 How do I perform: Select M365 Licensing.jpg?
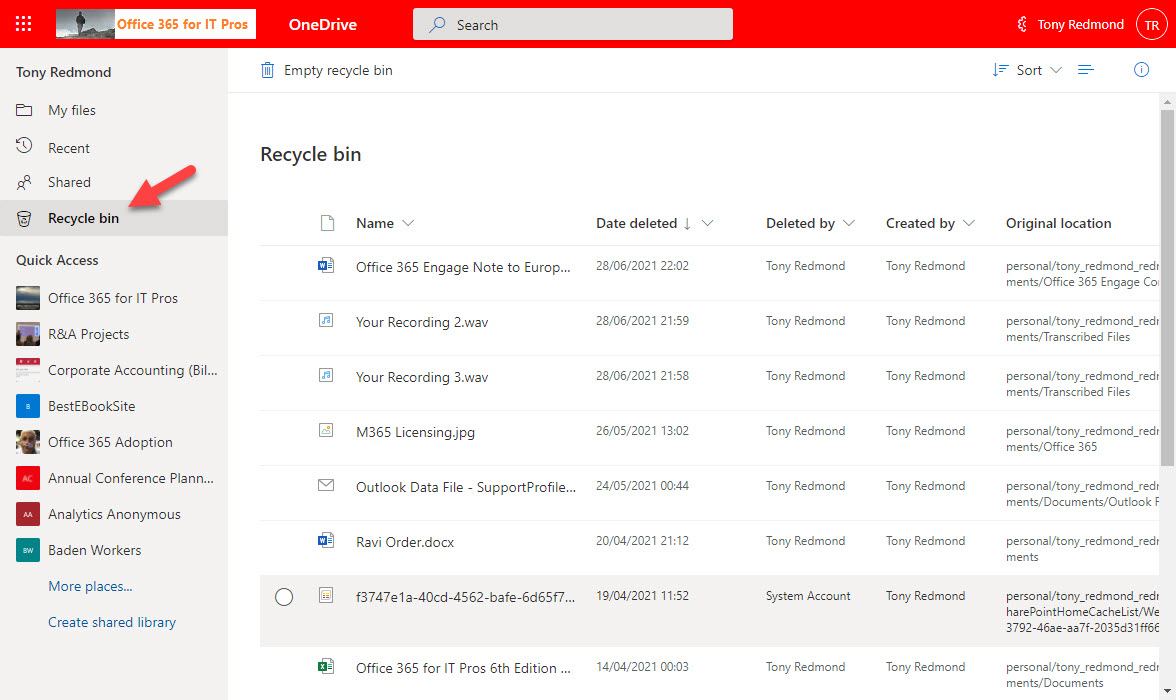pos(415,432)
